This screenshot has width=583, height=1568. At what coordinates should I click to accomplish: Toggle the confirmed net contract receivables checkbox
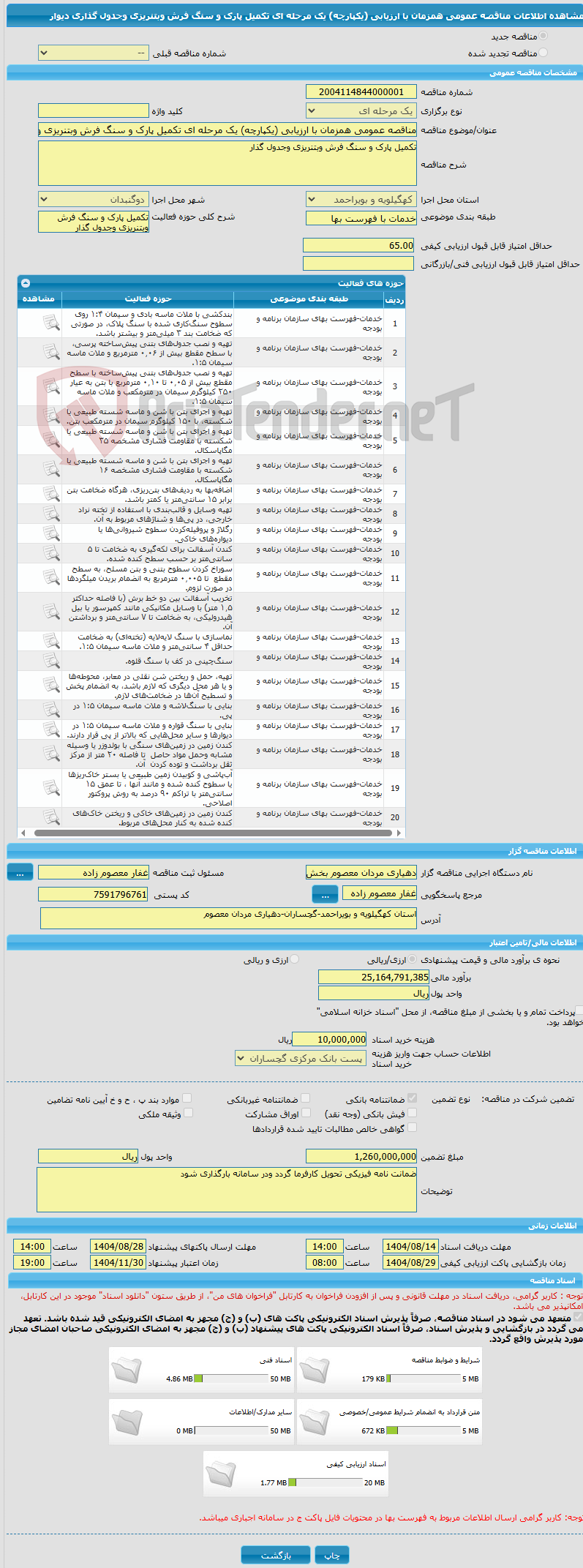413,1128
